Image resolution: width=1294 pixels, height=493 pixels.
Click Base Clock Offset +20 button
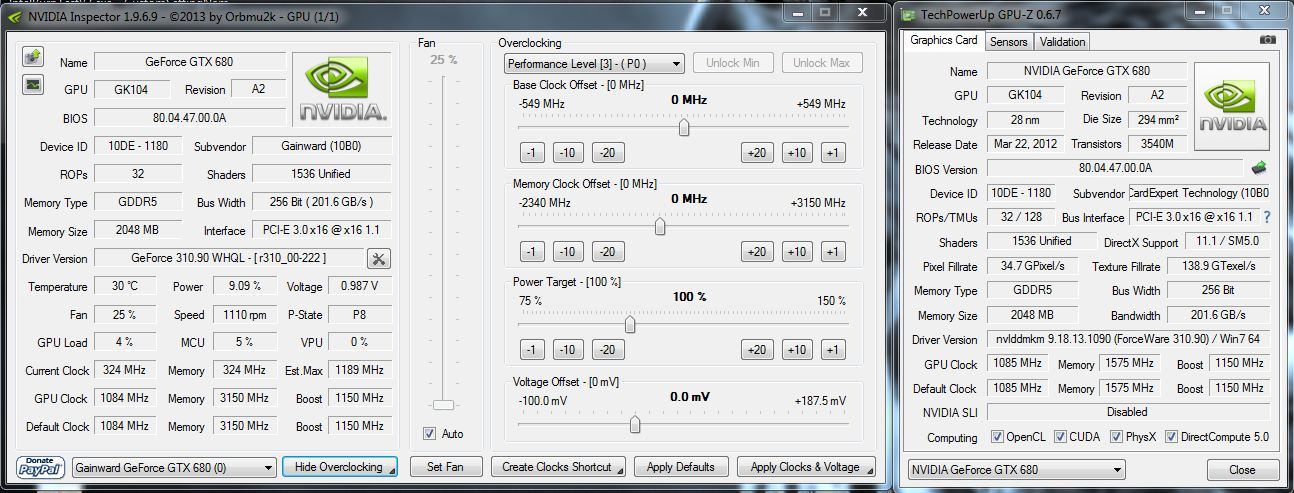(757, 153)
